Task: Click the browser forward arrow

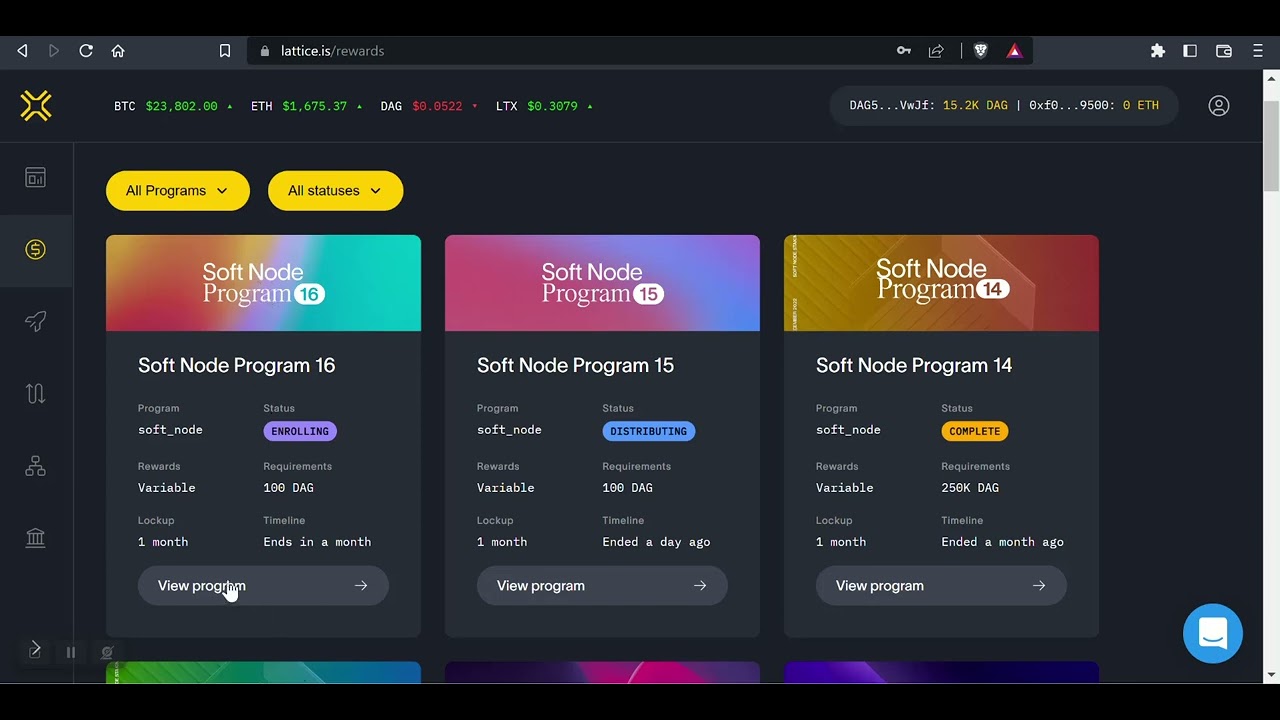Action: point(54,51)
